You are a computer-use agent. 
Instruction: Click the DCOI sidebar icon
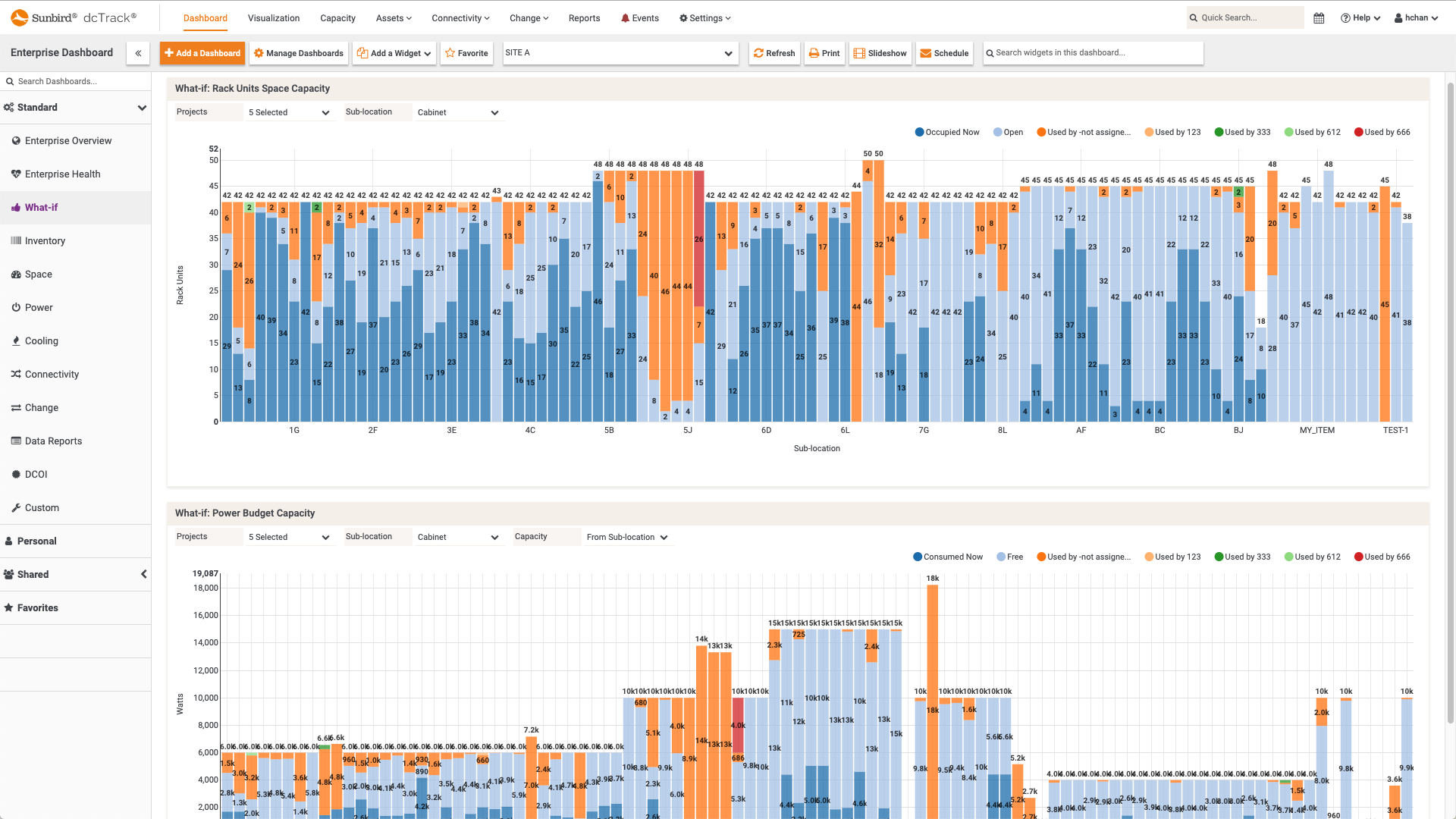tap(15, 474)
